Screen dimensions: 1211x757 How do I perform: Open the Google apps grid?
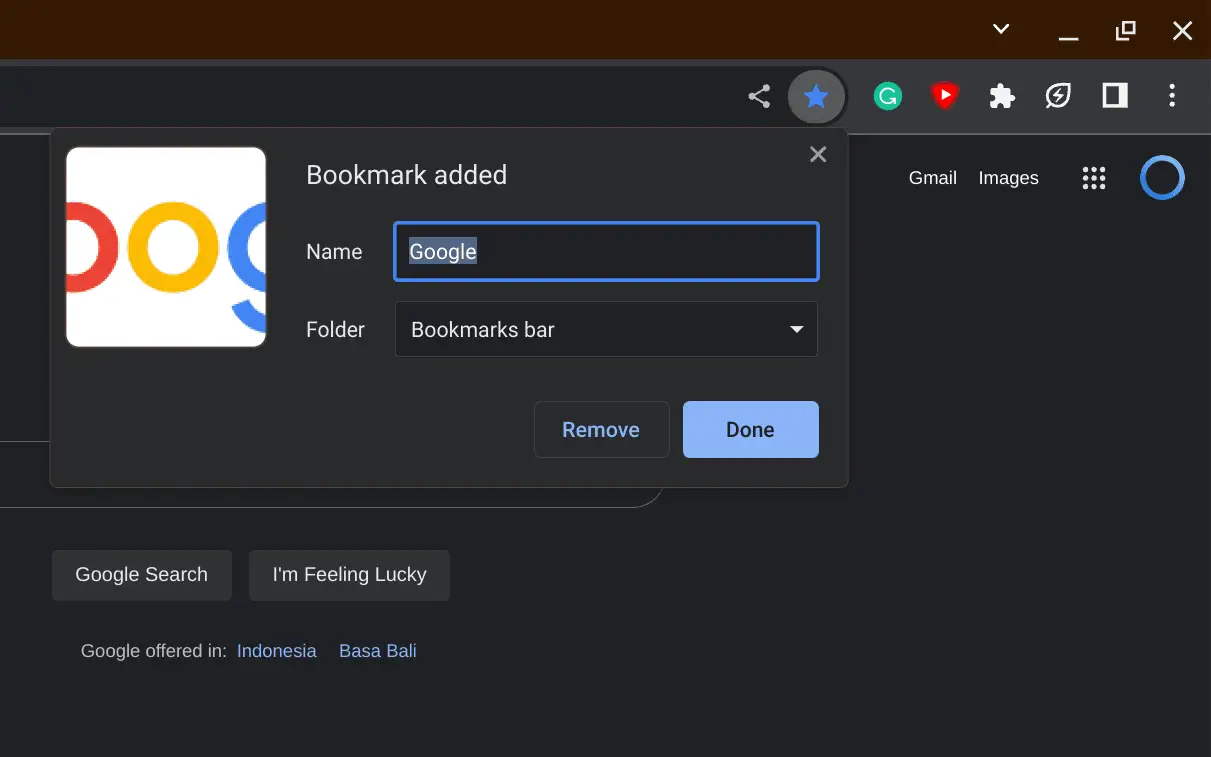pyautogui.click(x=1094, y=178)
